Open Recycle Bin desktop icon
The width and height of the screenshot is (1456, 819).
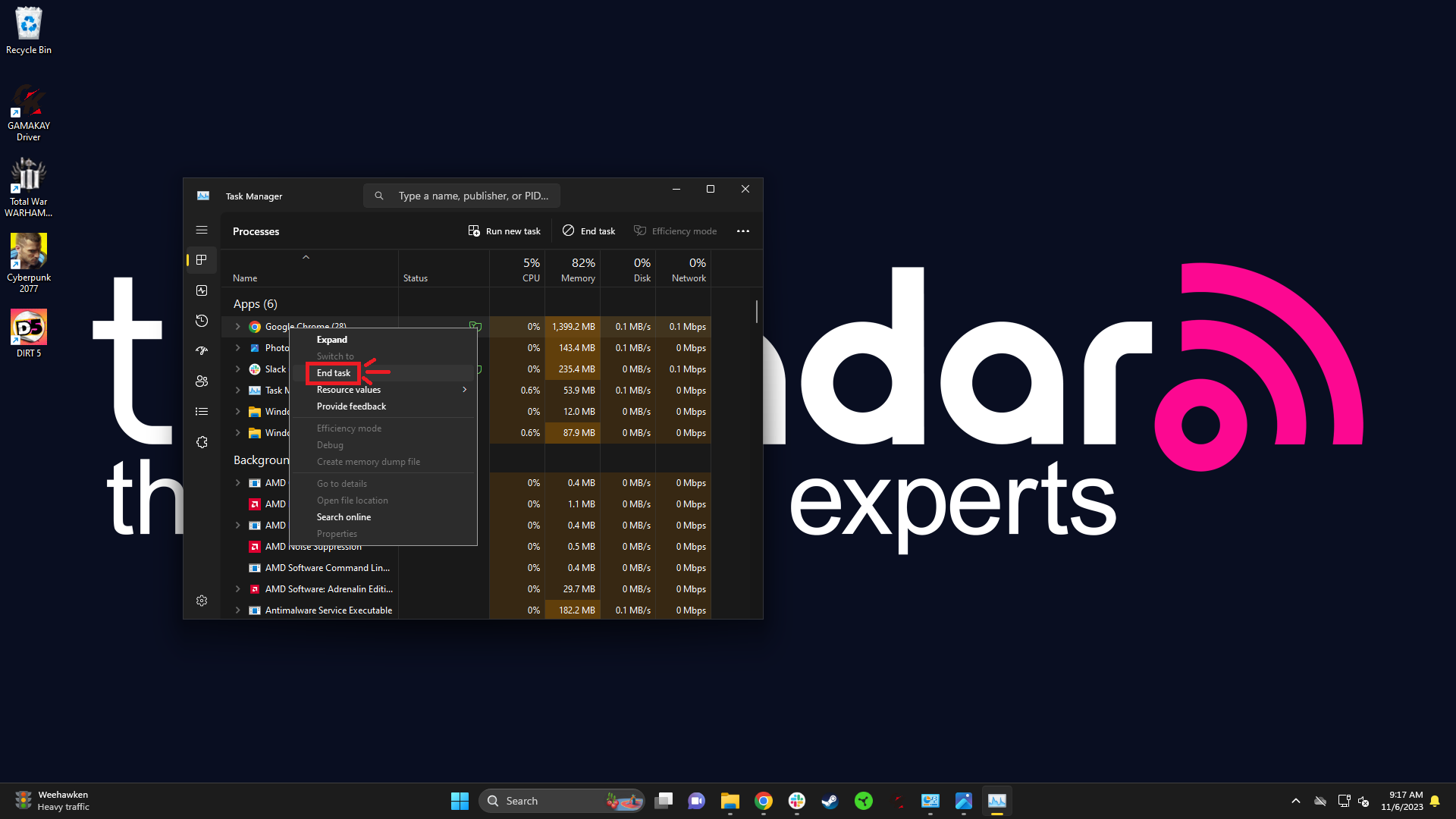[29, 30]
